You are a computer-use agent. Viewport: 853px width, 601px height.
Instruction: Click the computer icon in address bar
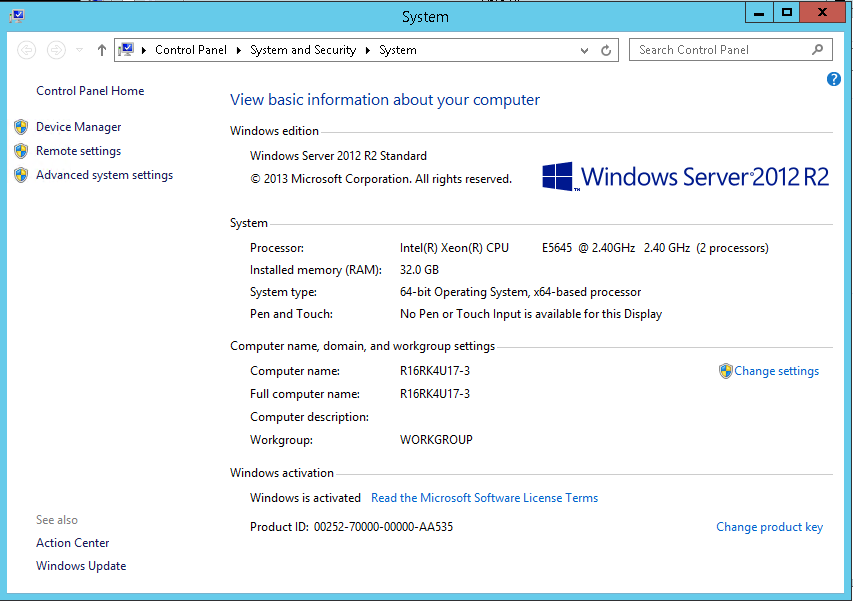[127, 50]
